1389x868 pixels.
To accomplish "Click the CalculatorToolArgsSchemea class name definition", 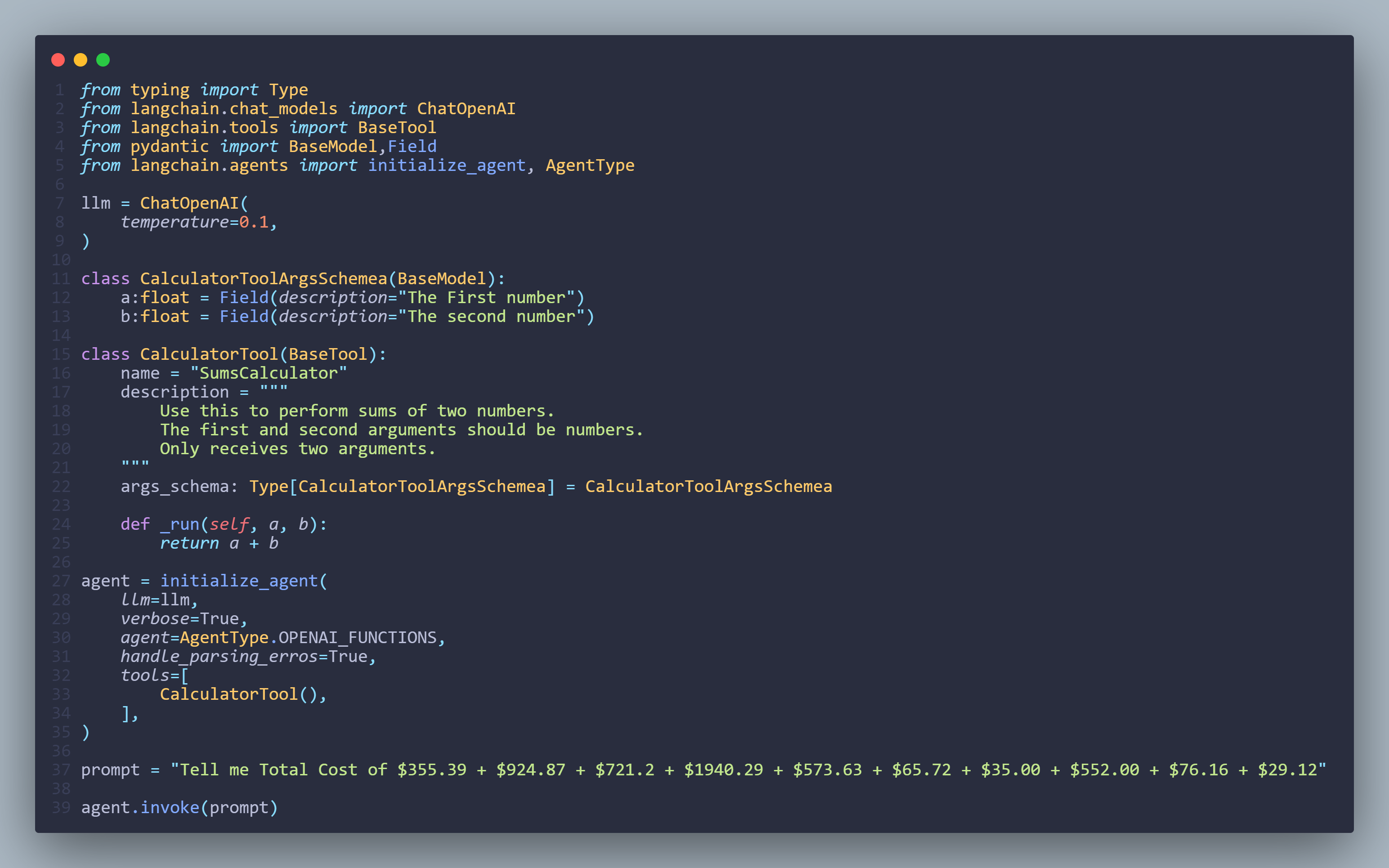I will 264,279.
